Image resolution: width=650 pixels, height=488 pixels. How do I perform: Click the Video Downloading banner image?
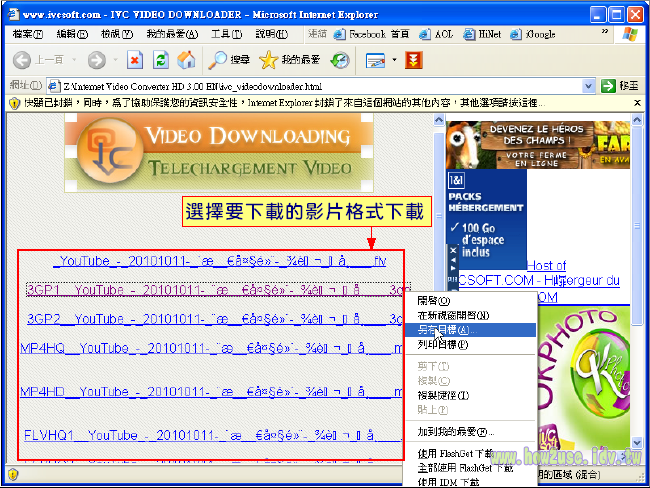tap(219, 153)
